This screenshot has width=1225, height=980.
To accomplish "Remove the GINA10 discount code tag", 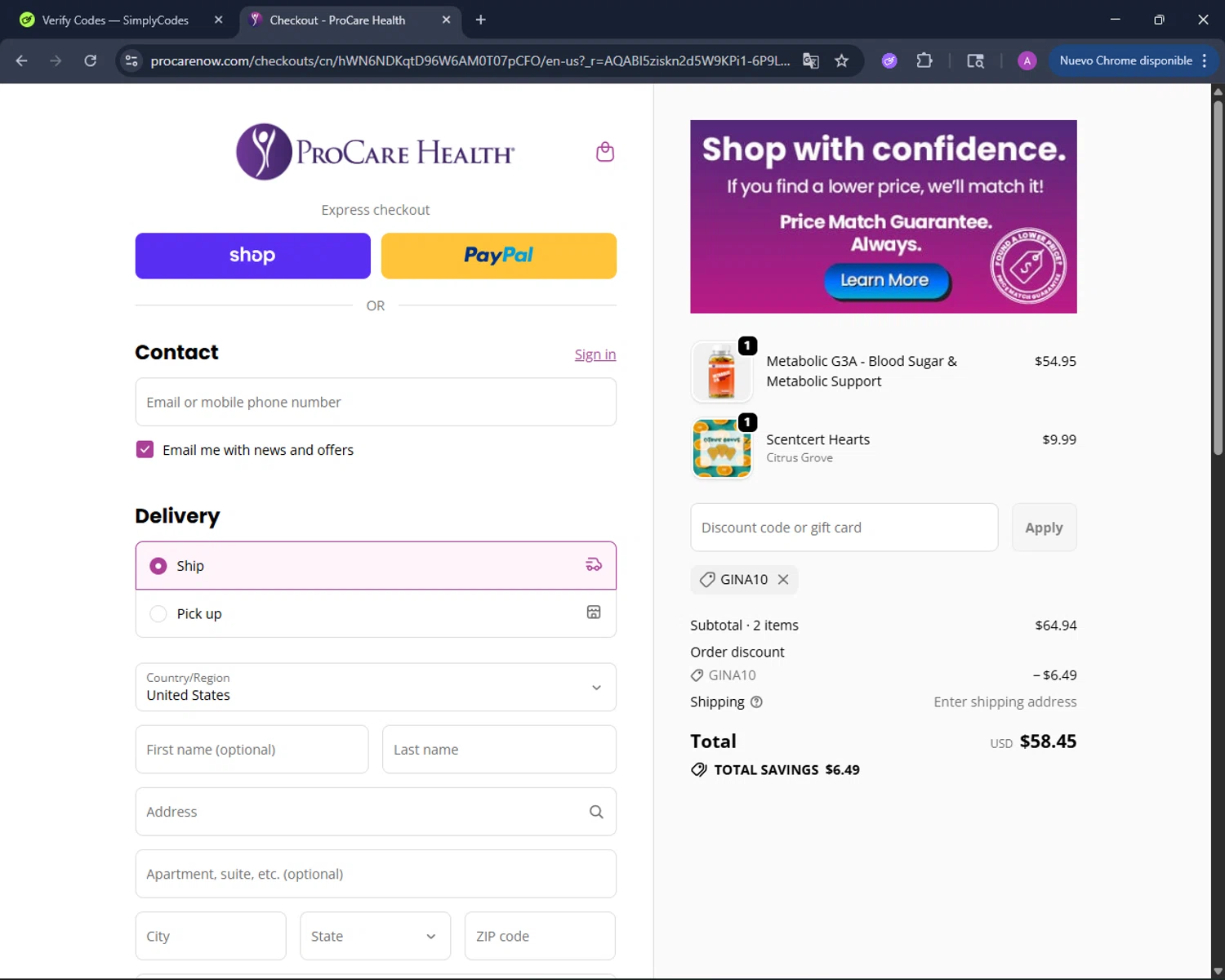I will (x=783, y=579).
